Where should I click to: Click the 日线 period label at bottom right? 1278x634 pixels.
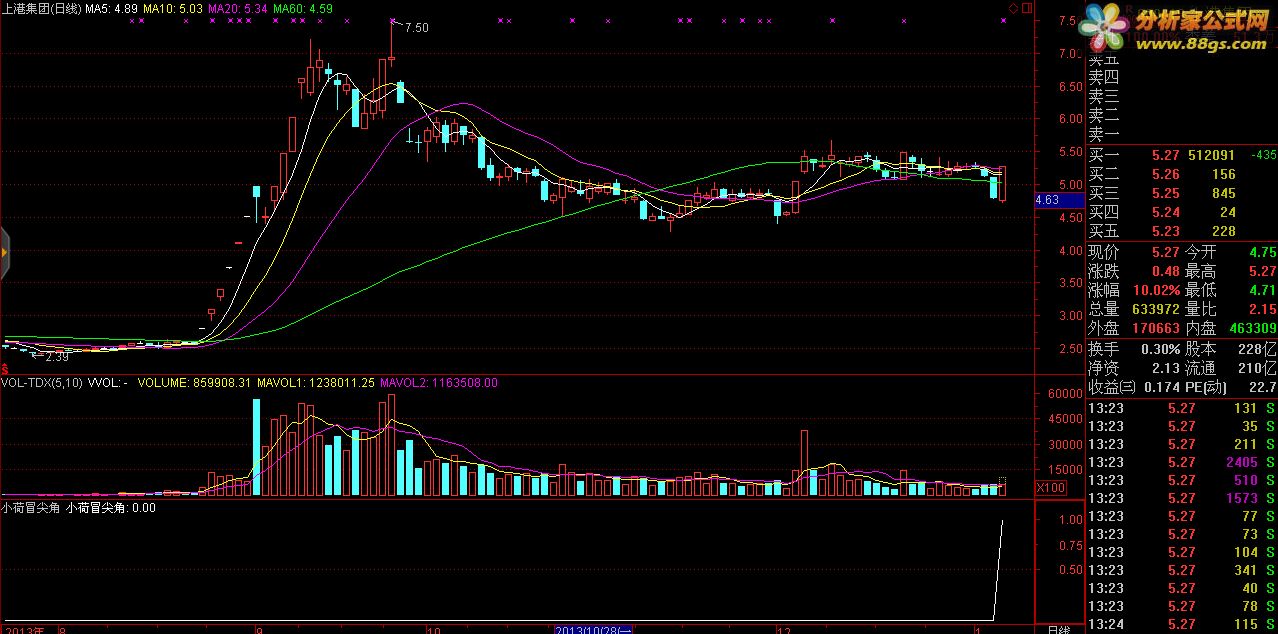click(x=1057, y=630)
